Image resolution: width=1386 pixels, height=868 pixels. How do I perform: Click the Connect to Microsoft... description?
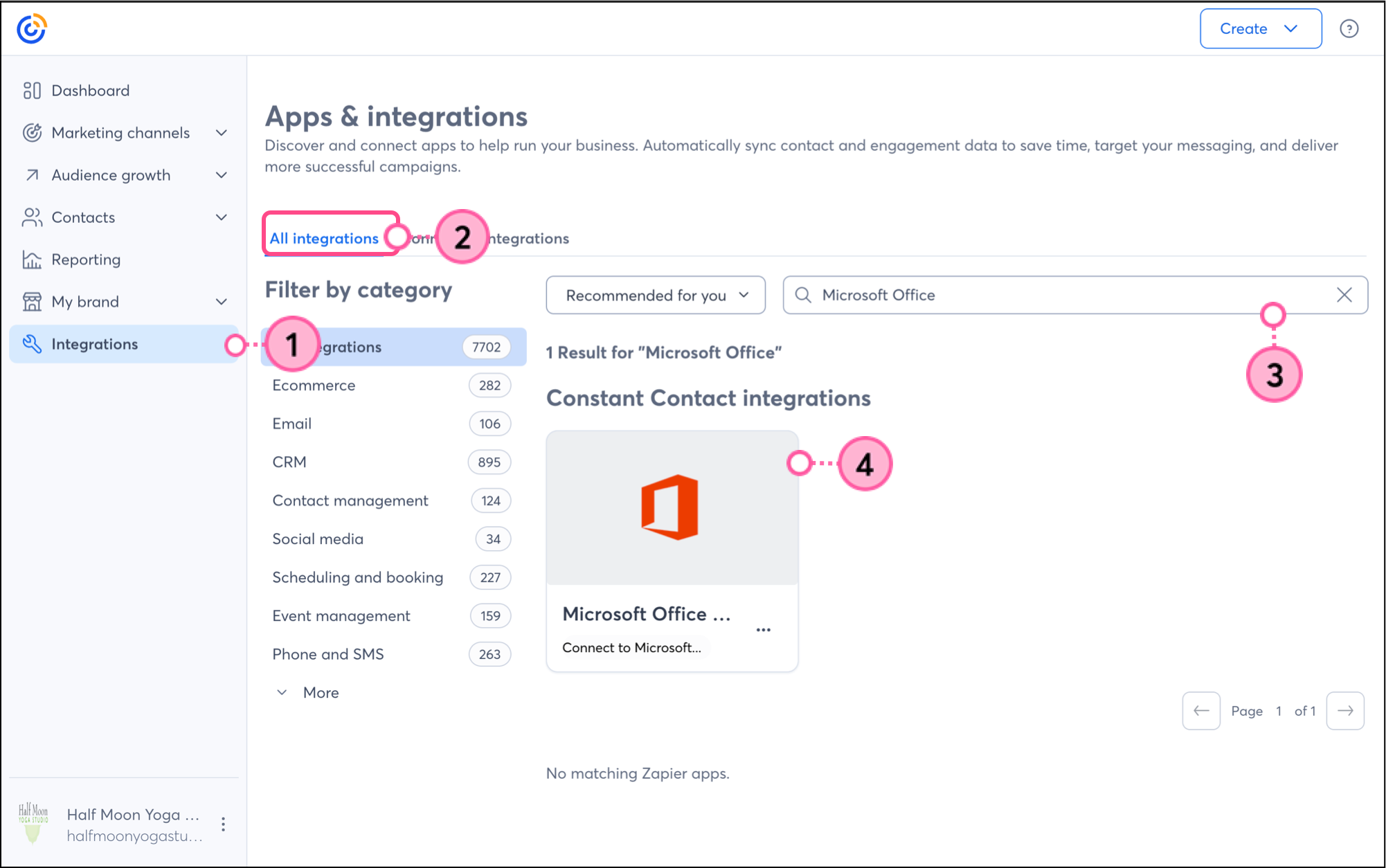point(632,648)
